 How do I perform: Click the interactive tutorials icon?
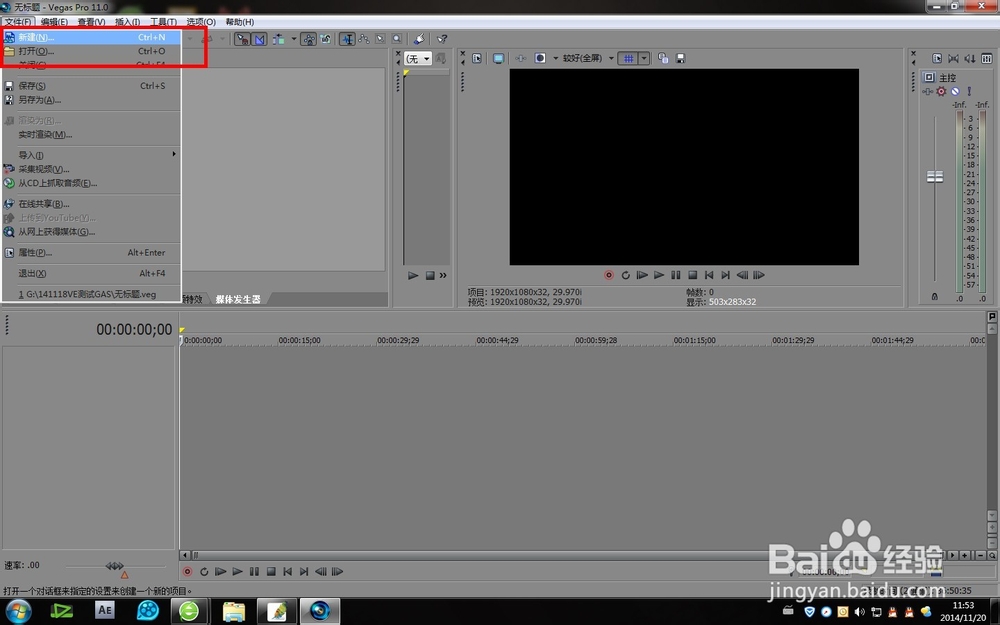click(420, 40)
